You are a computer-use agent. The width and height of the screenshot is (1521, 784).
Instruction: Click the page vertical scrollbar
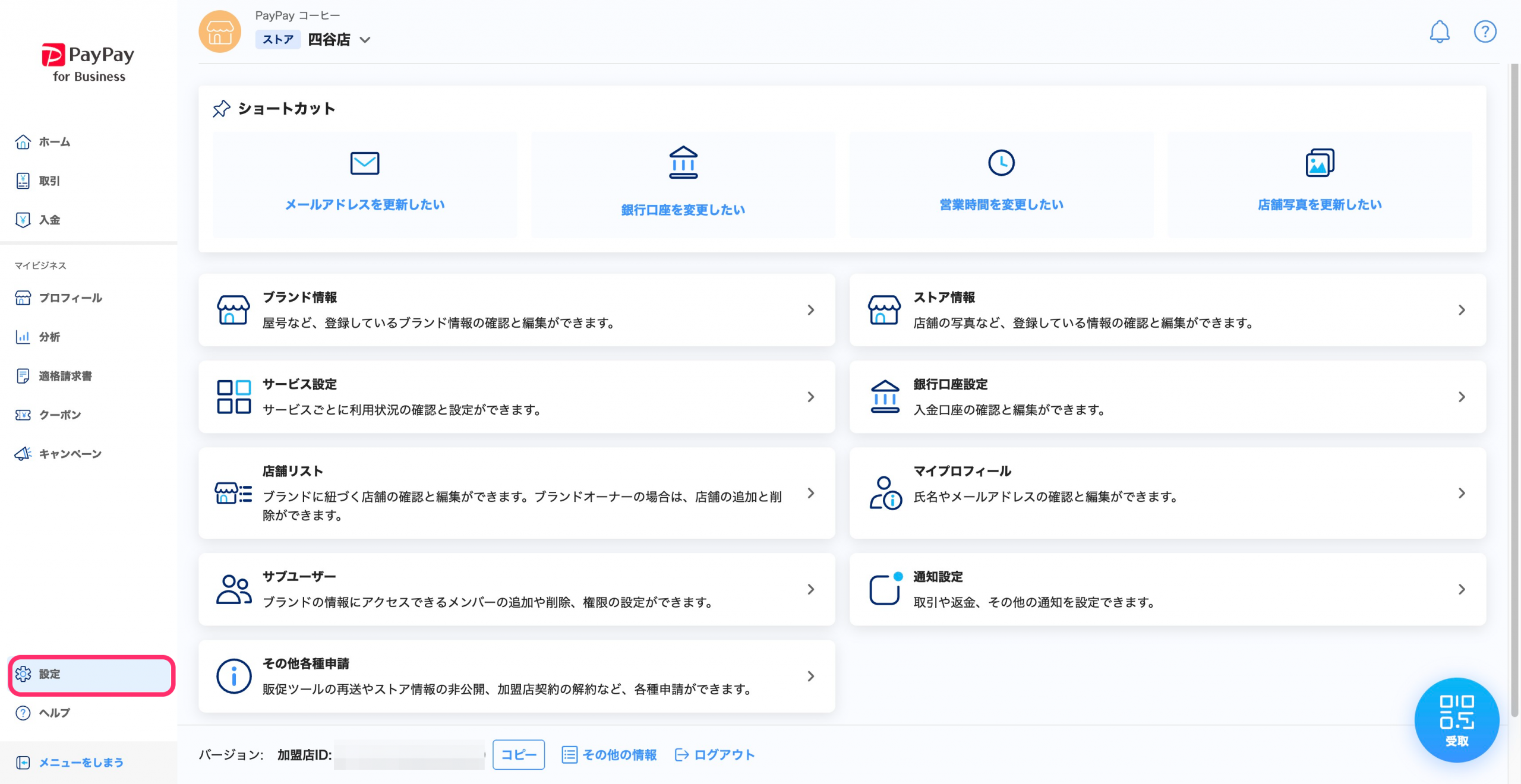click(x=1514, y=389)
